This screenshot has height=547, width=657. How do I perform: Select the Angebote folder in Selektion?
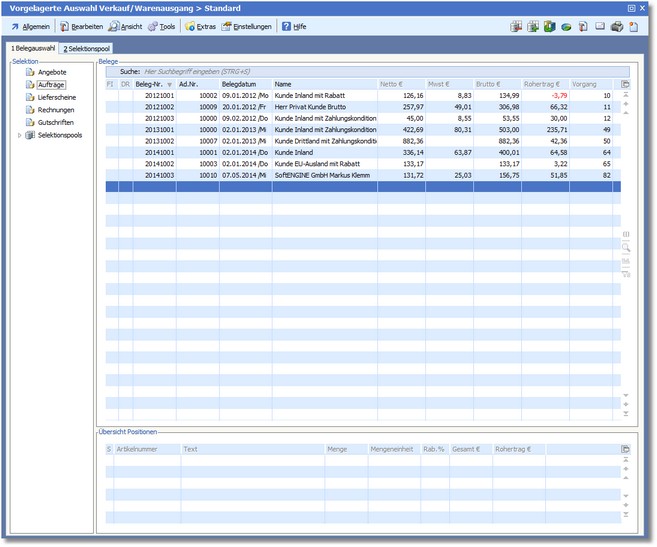[x=52, y=72]
